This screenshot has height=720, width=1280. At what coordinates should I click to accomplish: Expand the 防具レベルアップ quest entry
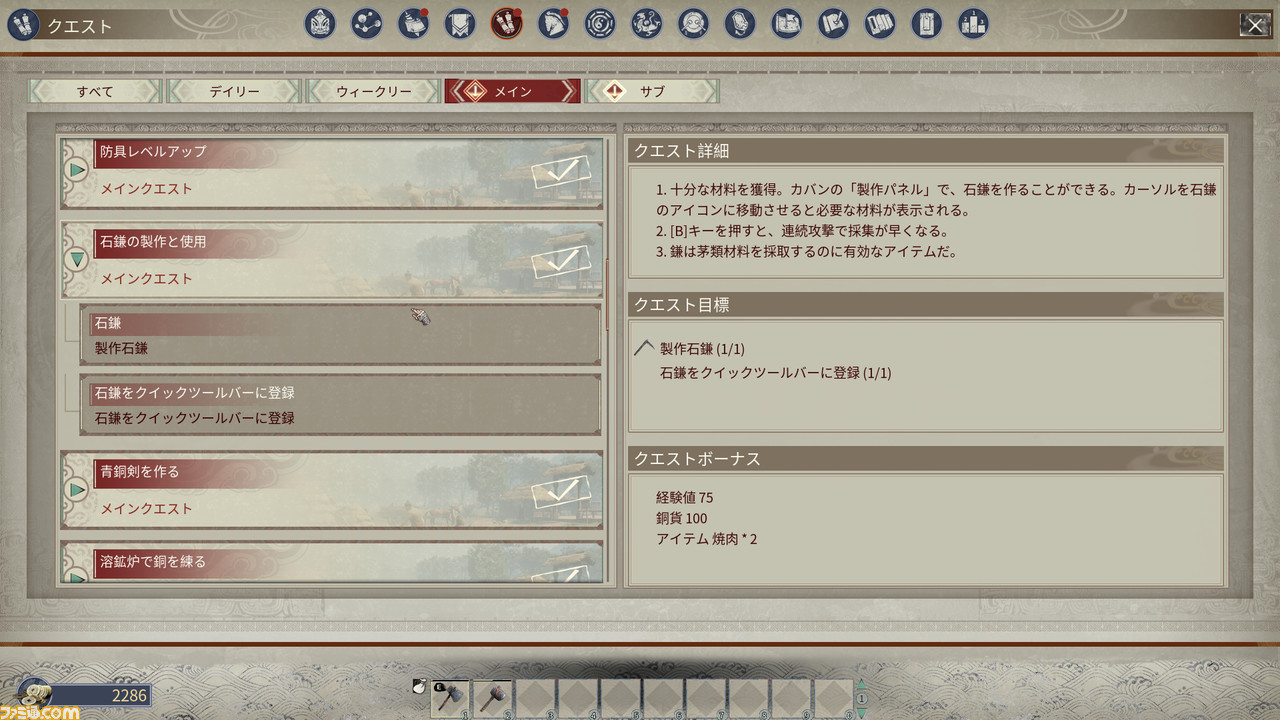click(x=77, y=170)
